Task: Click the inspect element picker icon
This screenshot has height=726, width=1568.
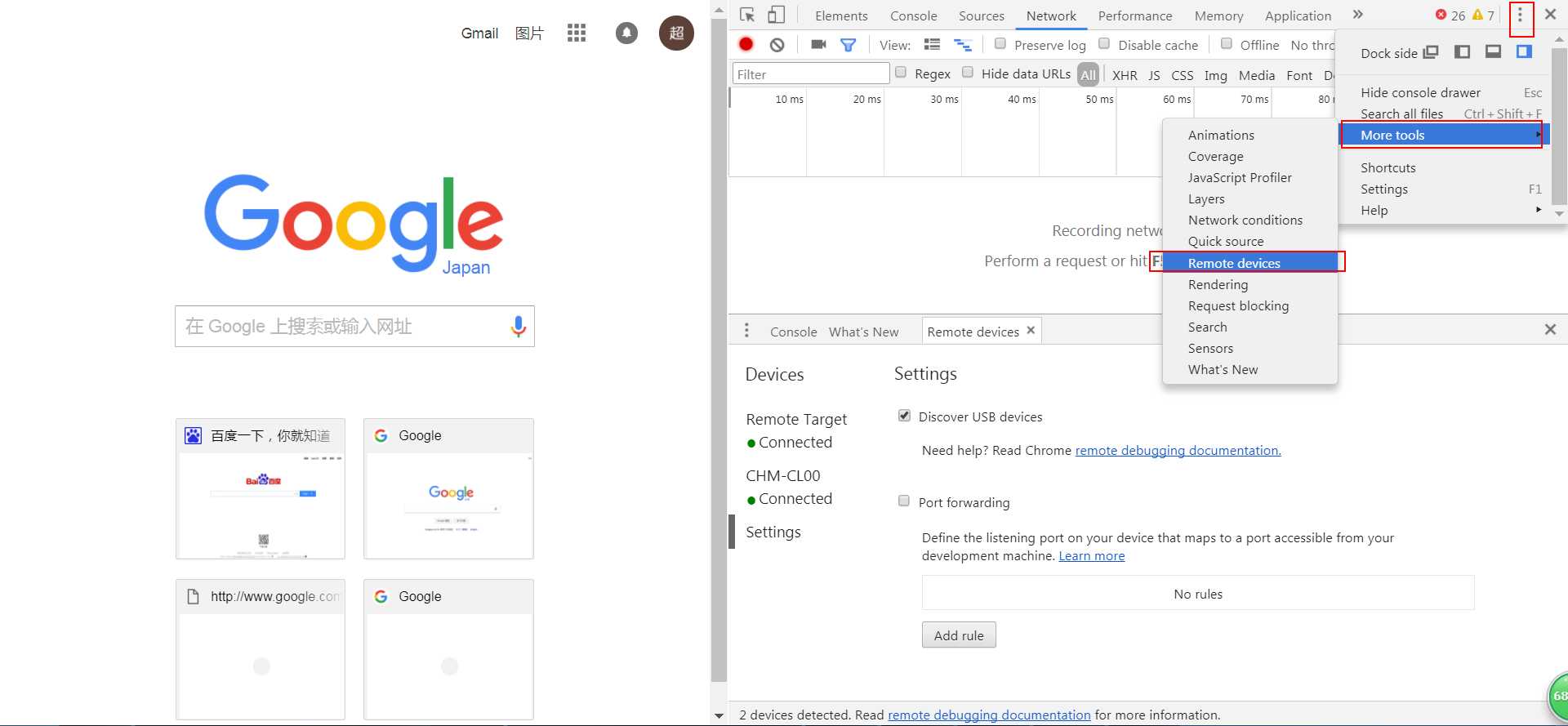Action: click(x=747, y=15)
